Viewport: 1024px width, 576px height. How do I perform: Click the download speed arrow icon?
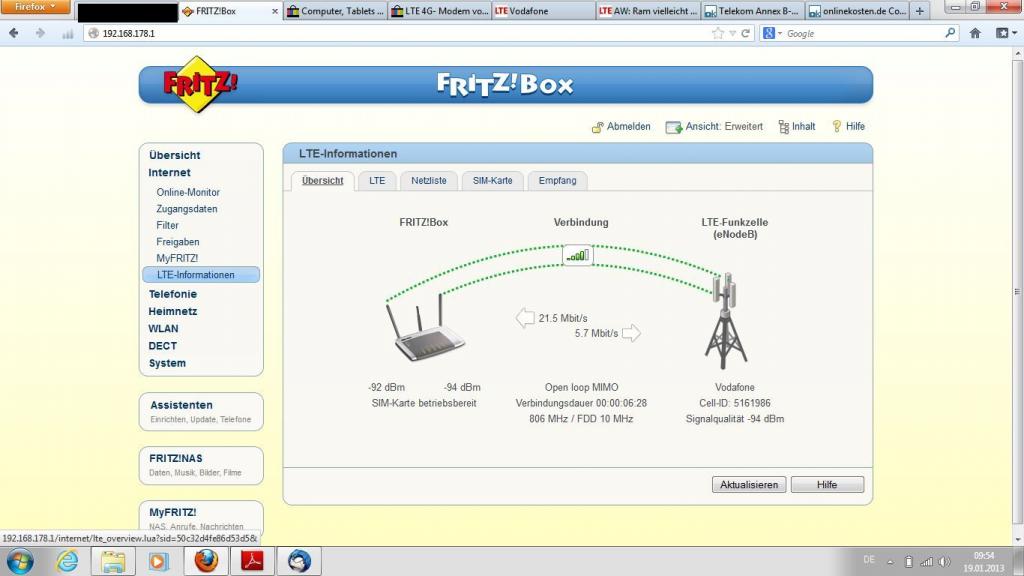pyautogui.click(x=525, y=318)
